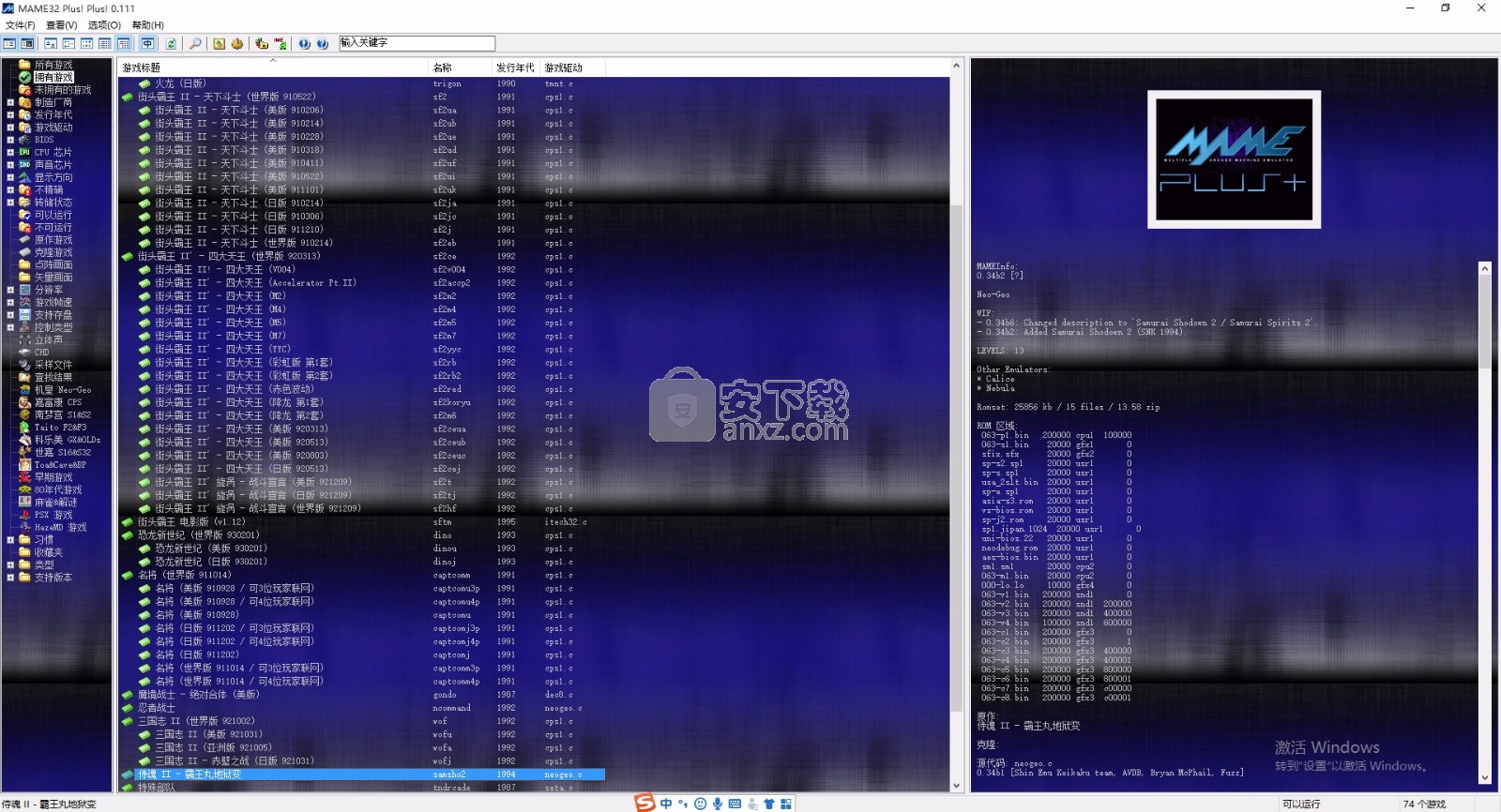The width and height of the screenshot is (1501, 812).
Task: Select the 克隆游戏 chip icon
Action: point(25,252)
